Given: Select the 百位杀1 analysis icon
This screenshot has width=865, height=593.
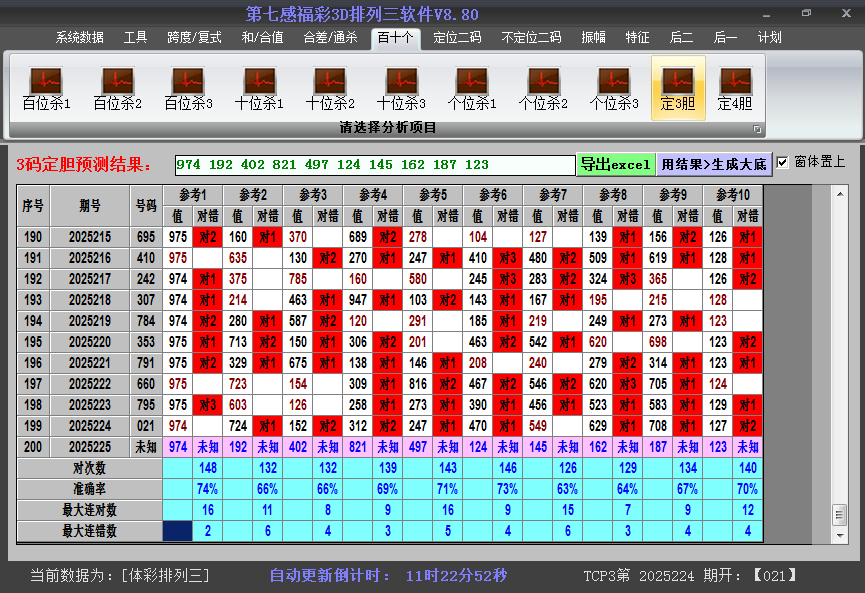Looking at the screenshot, I should click(46, 89).
